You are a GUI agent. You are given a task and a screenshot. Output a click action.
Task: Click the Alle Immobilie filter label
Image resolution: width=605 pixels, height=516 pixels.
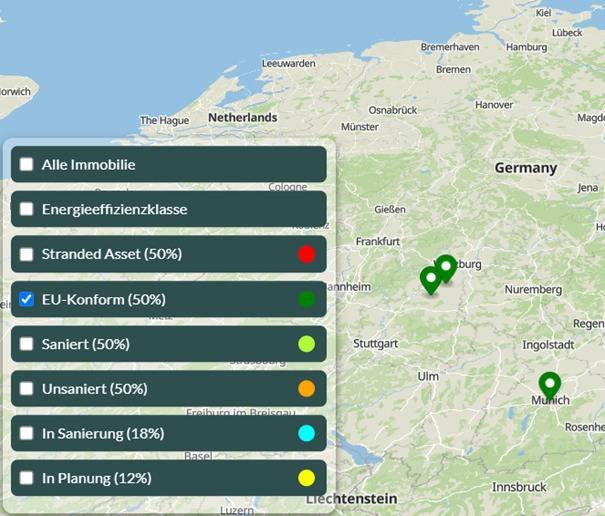pyautogui.click(x=88, y=164)
